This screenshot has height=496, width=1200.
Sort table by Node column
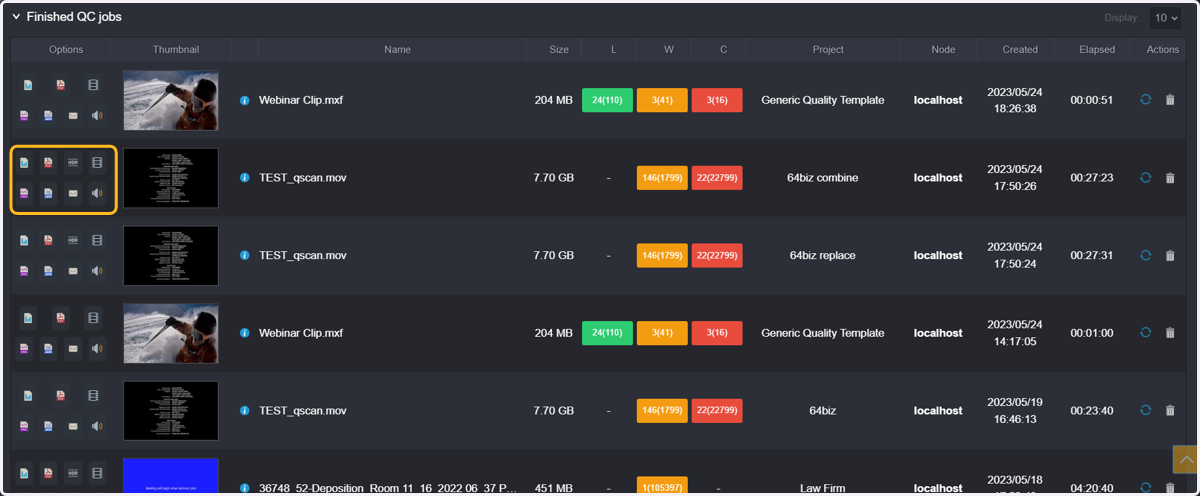tap(943, 49)
